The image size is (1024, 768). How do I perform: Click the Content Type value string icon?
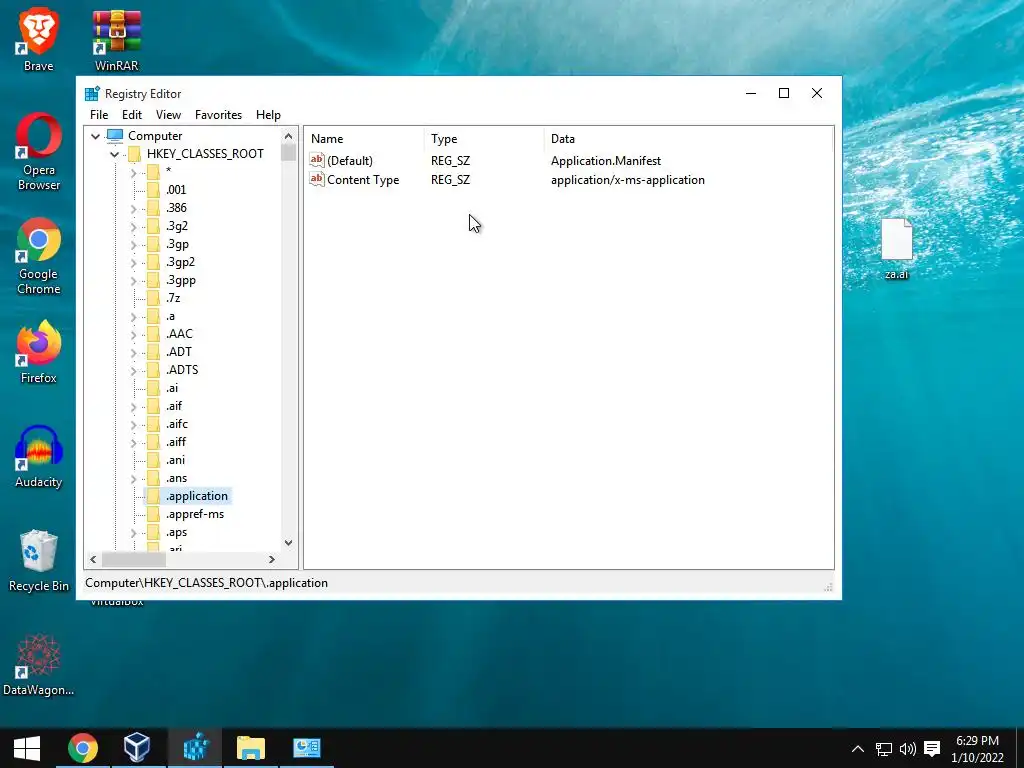tap(317, 179)
